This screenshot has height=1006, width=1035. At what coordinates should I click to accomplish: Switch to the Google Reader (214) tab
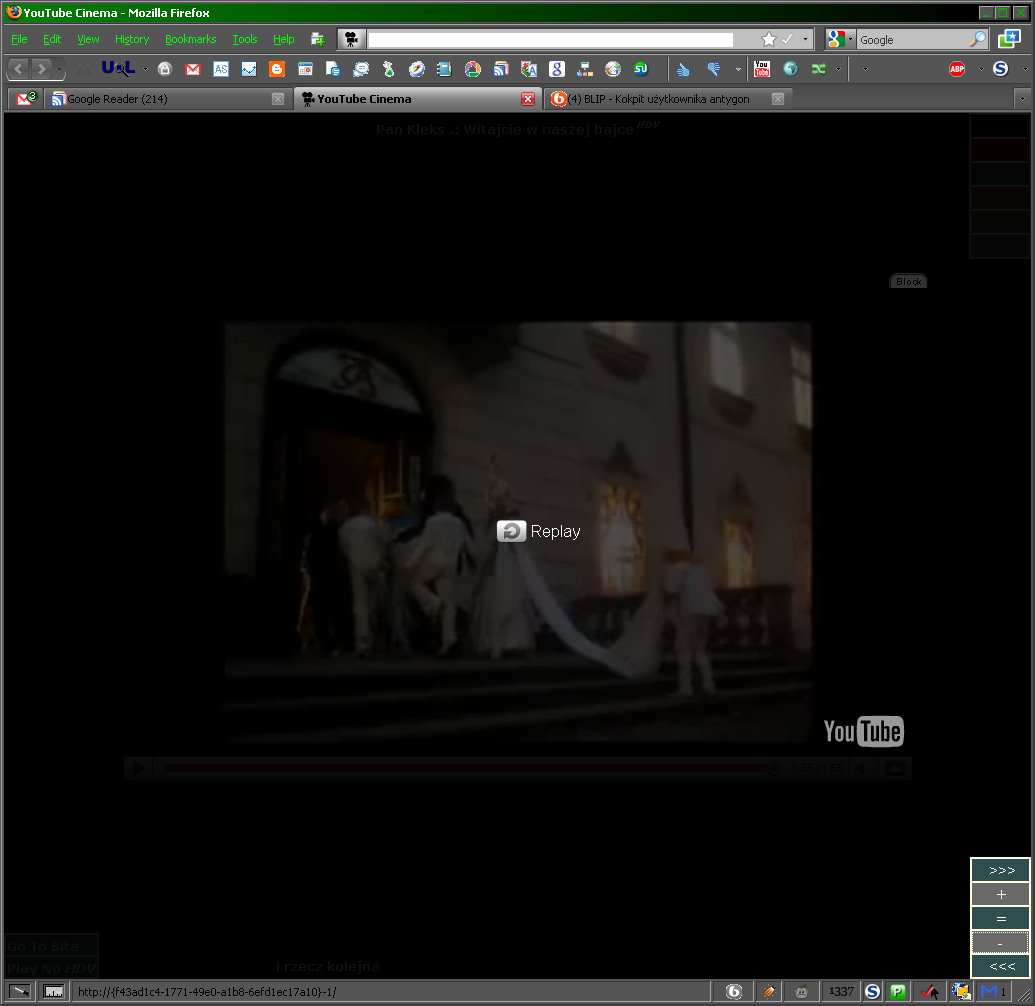coord(168,99)
